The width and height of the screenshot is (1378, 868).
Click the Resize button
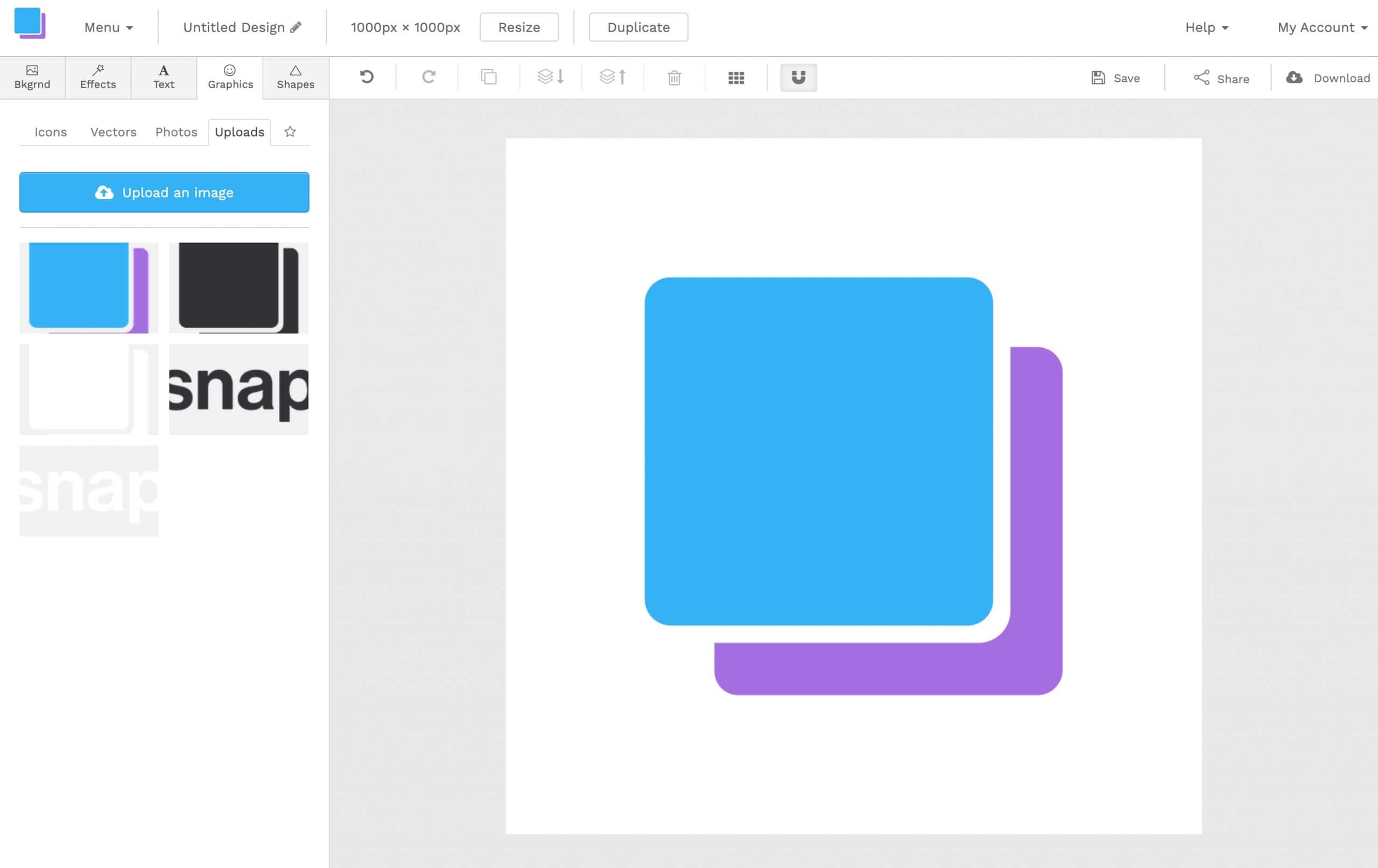(518, 27)
